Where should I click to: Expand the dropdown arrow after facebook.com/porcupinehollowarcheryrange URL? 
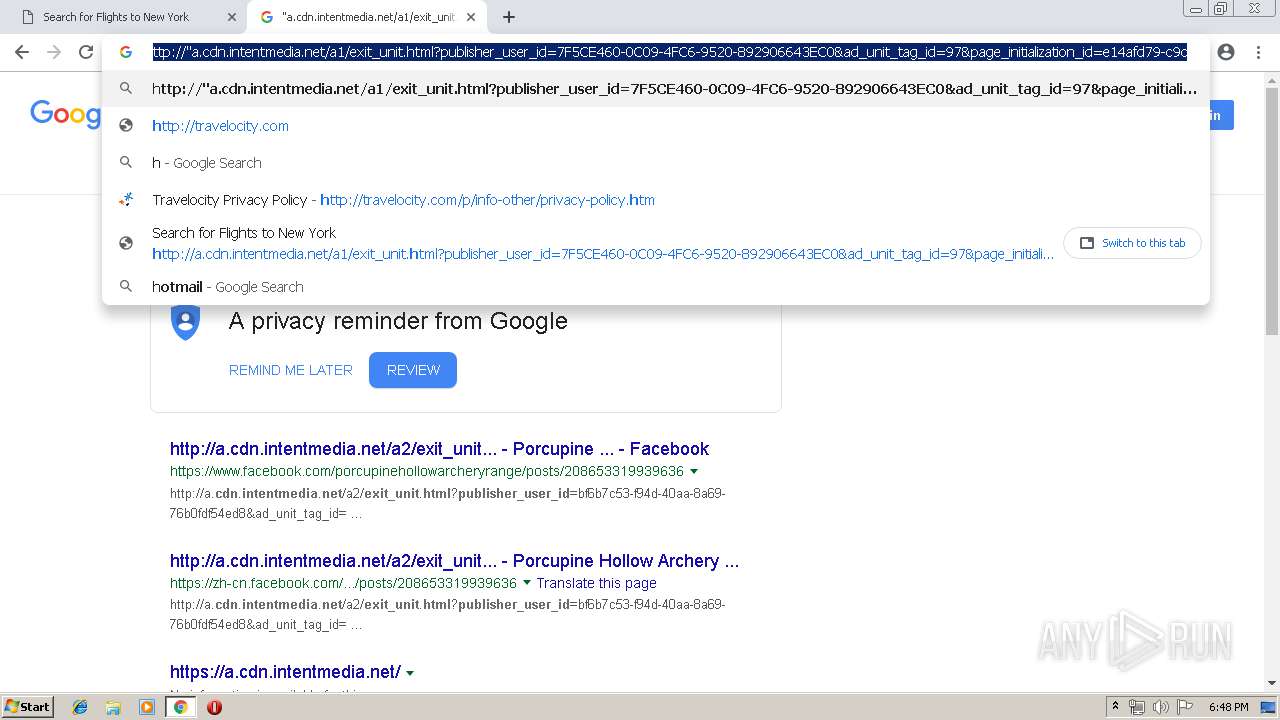pos(694,471)
